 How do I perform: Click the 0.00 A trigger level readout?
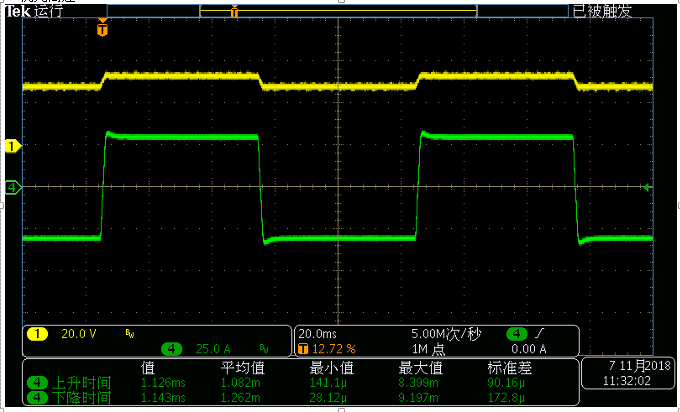pyautogui.click(x=531, y=348)
